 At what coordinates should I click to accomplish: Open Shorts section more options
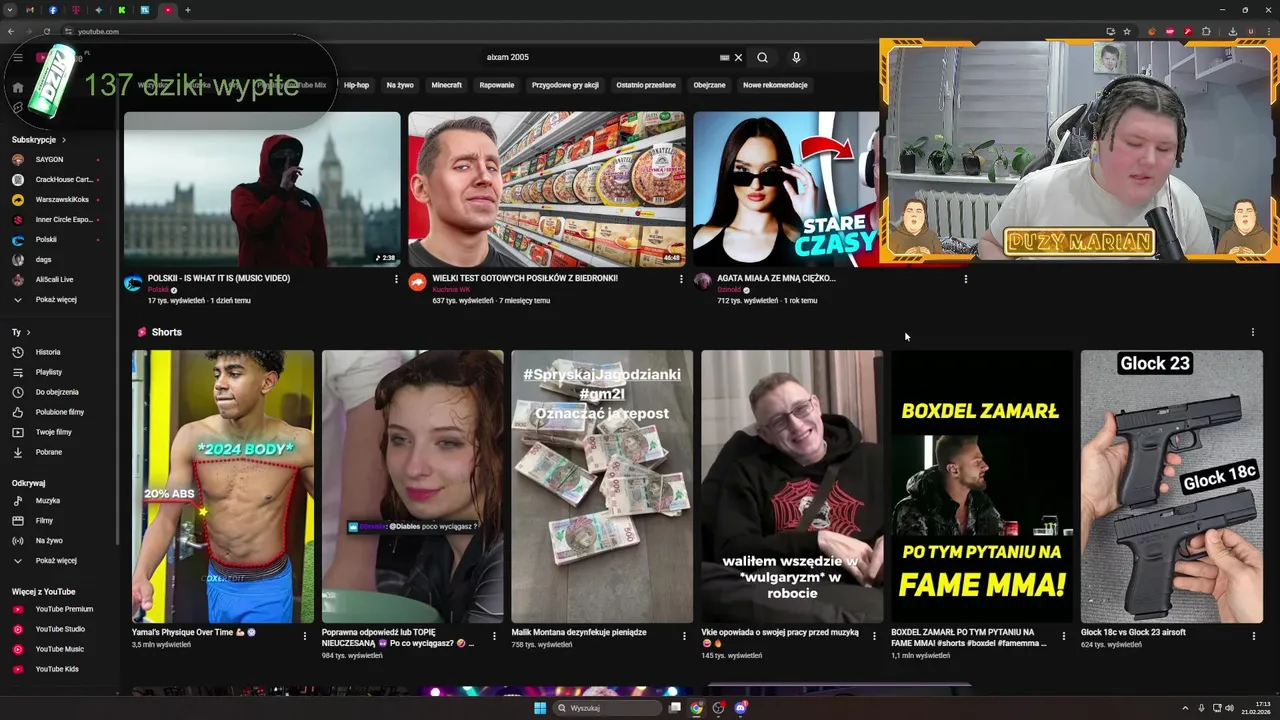pos(1252,332)
